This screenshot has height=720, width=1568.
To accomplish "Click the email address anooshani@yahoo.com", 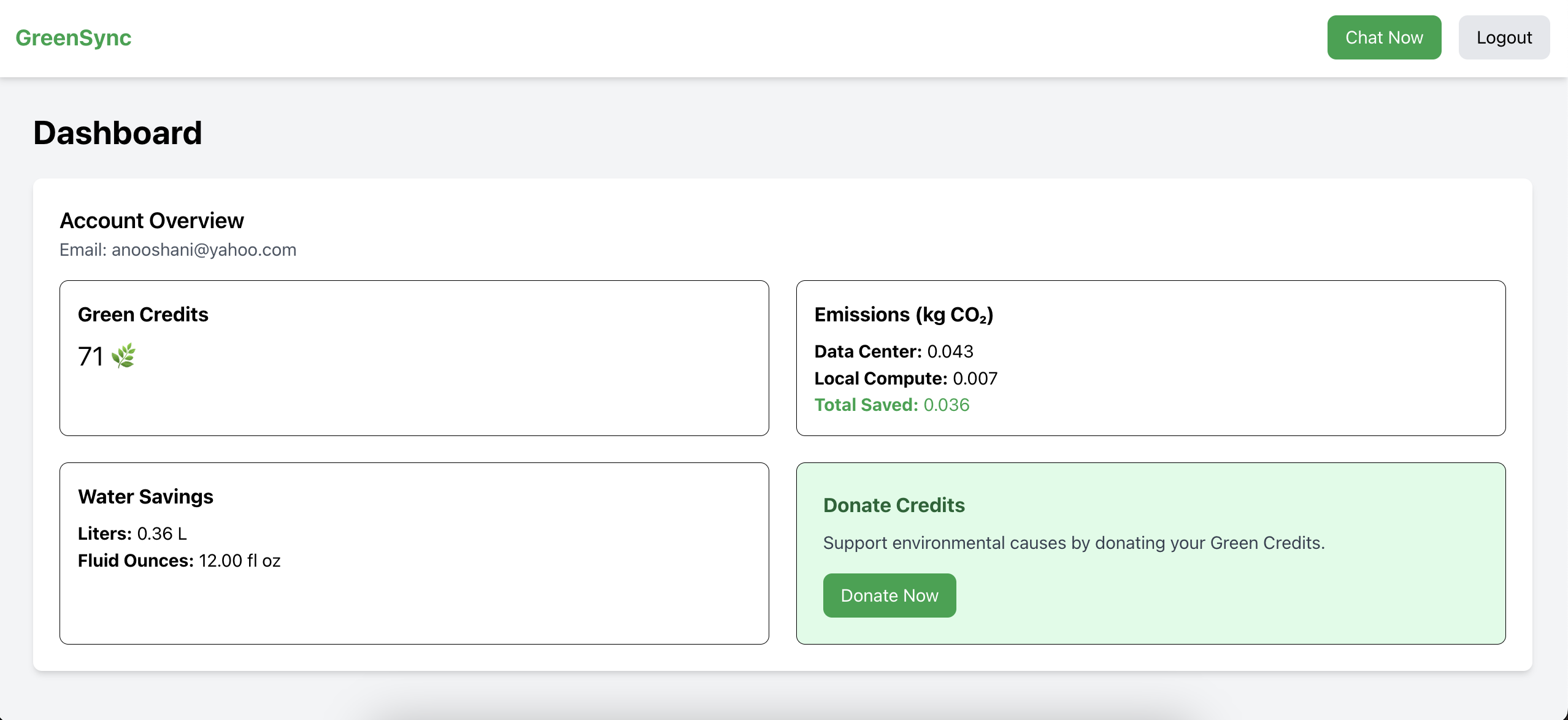I will coord(204,250).
